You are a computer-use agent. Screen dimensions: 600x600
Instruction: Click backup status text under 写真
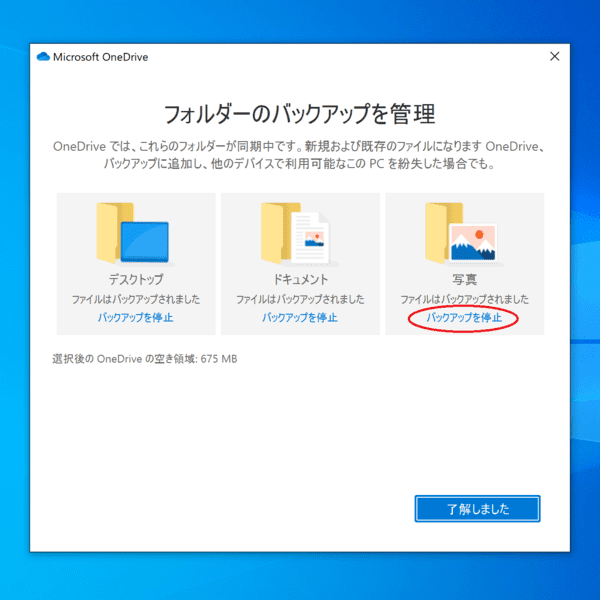click(x=464, y=299)
